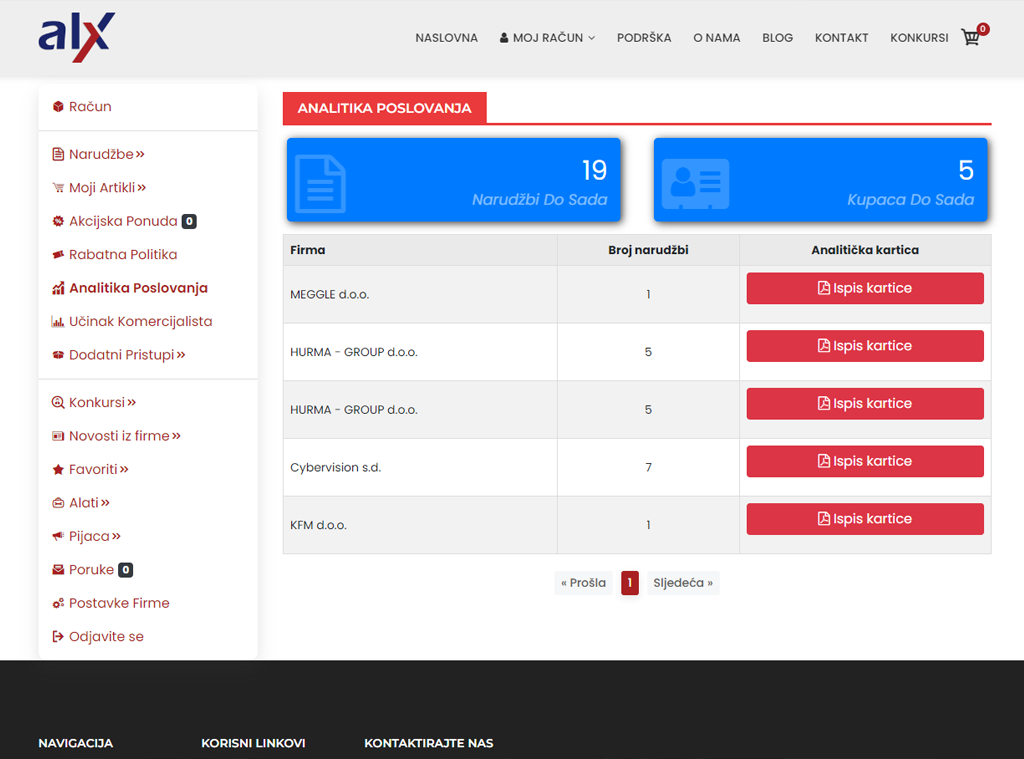
Task: Click the Konkursi magnifier icon
Action: pyautogui.click(x=58, y=402)
